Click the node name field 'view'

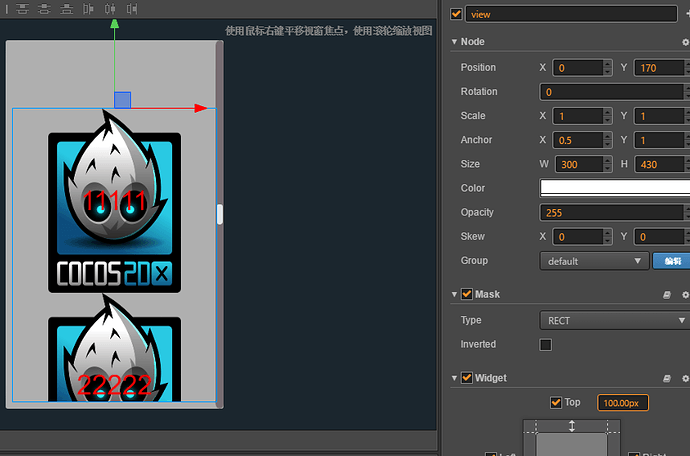coord(571,14)
